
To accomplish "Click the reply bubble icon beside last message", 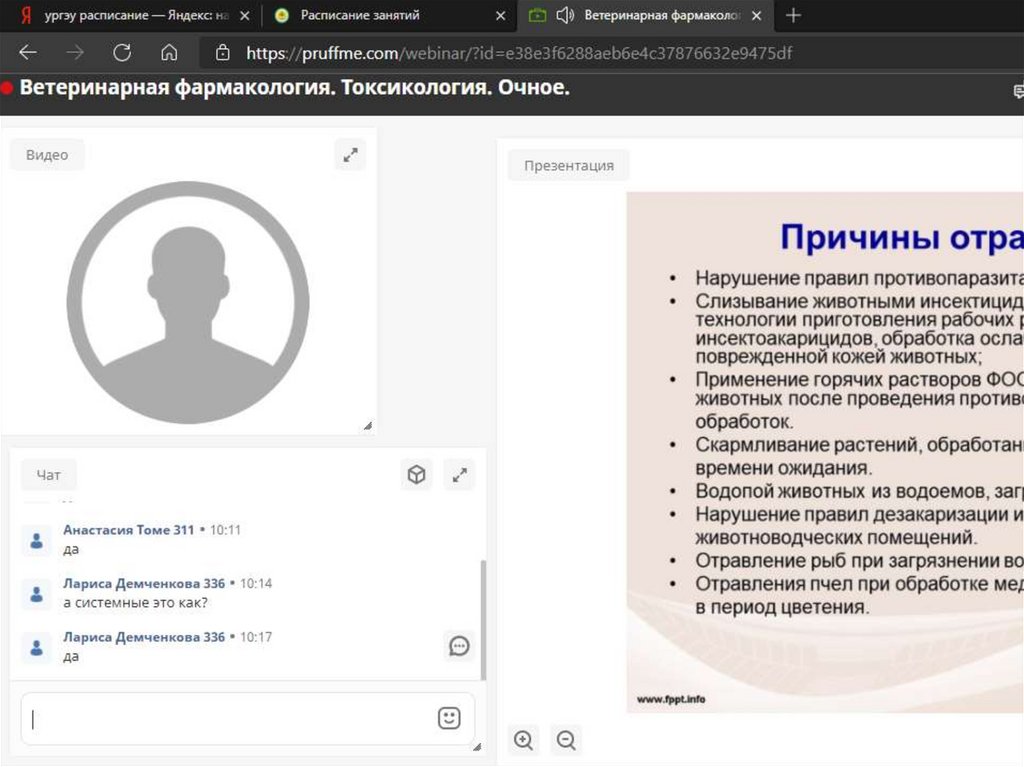I will [459, 646].
